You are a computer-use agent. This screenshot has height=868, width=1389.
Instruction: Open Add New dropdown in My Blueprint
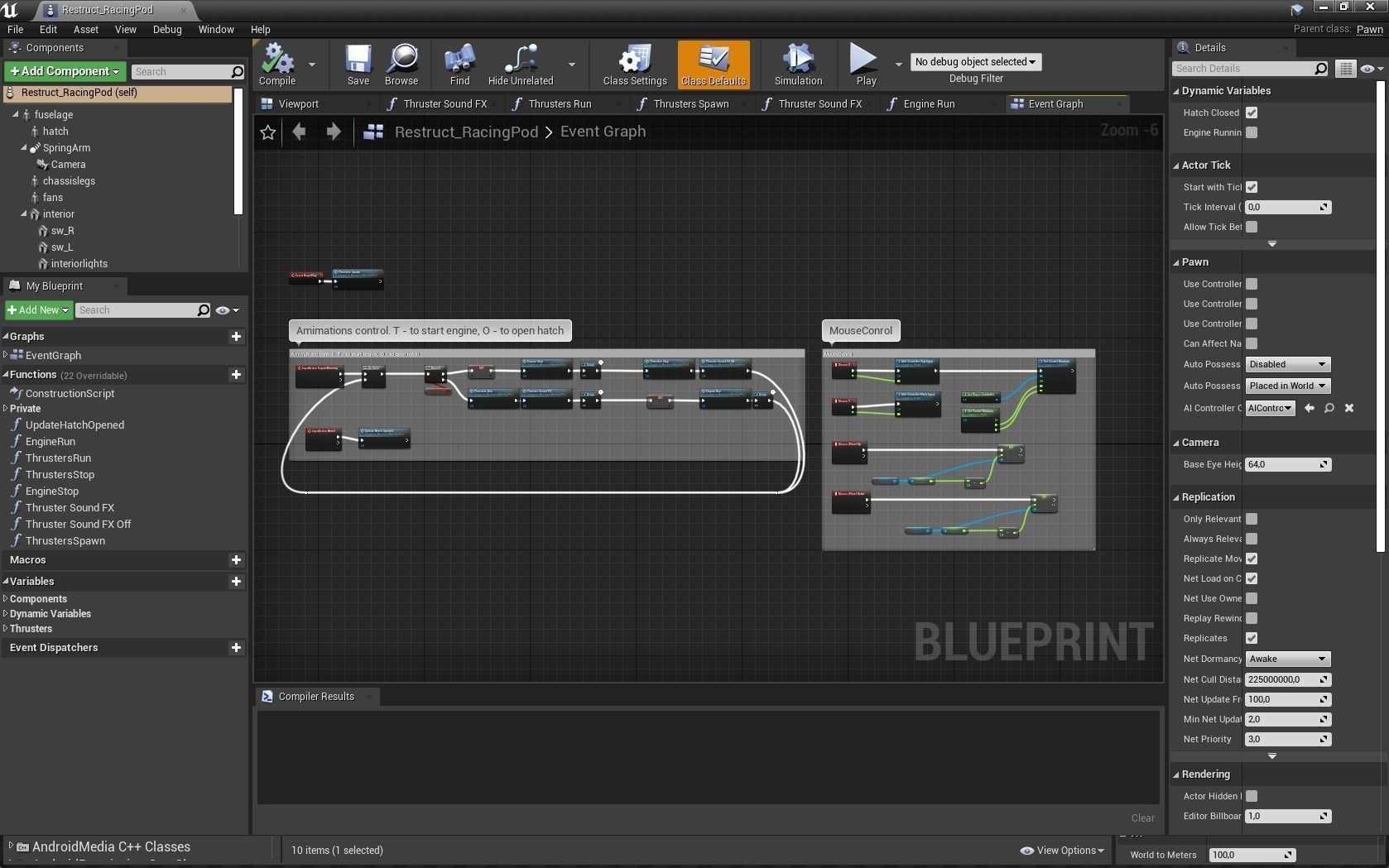coord(38,310)
